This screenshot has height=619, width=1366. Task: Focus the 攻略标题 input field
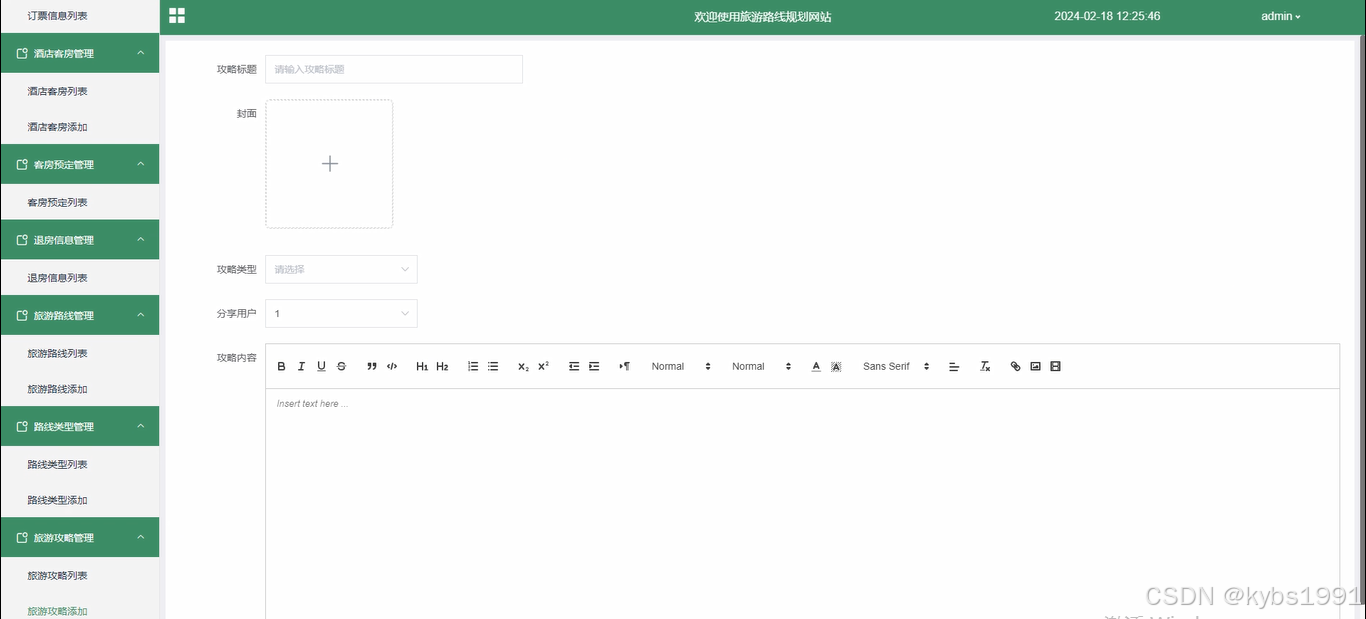(393, 69)
